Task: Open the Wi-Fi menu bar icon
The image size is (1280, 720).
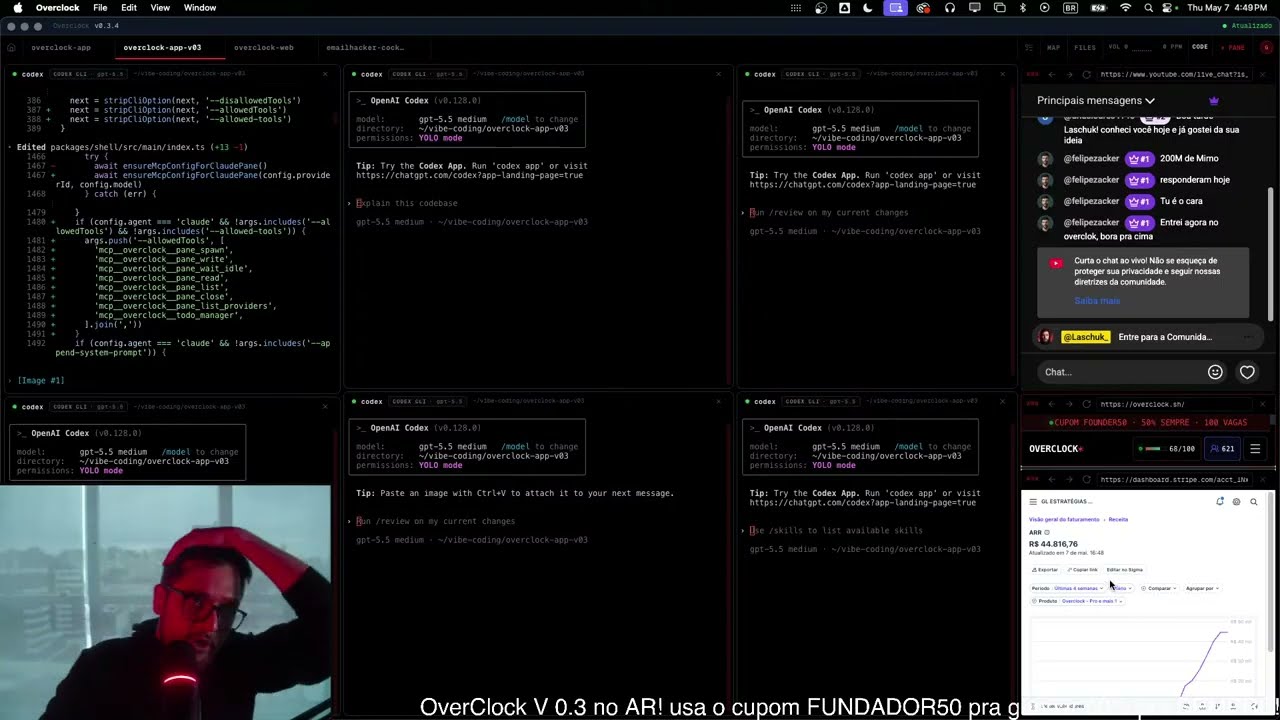Action: 1126,7
